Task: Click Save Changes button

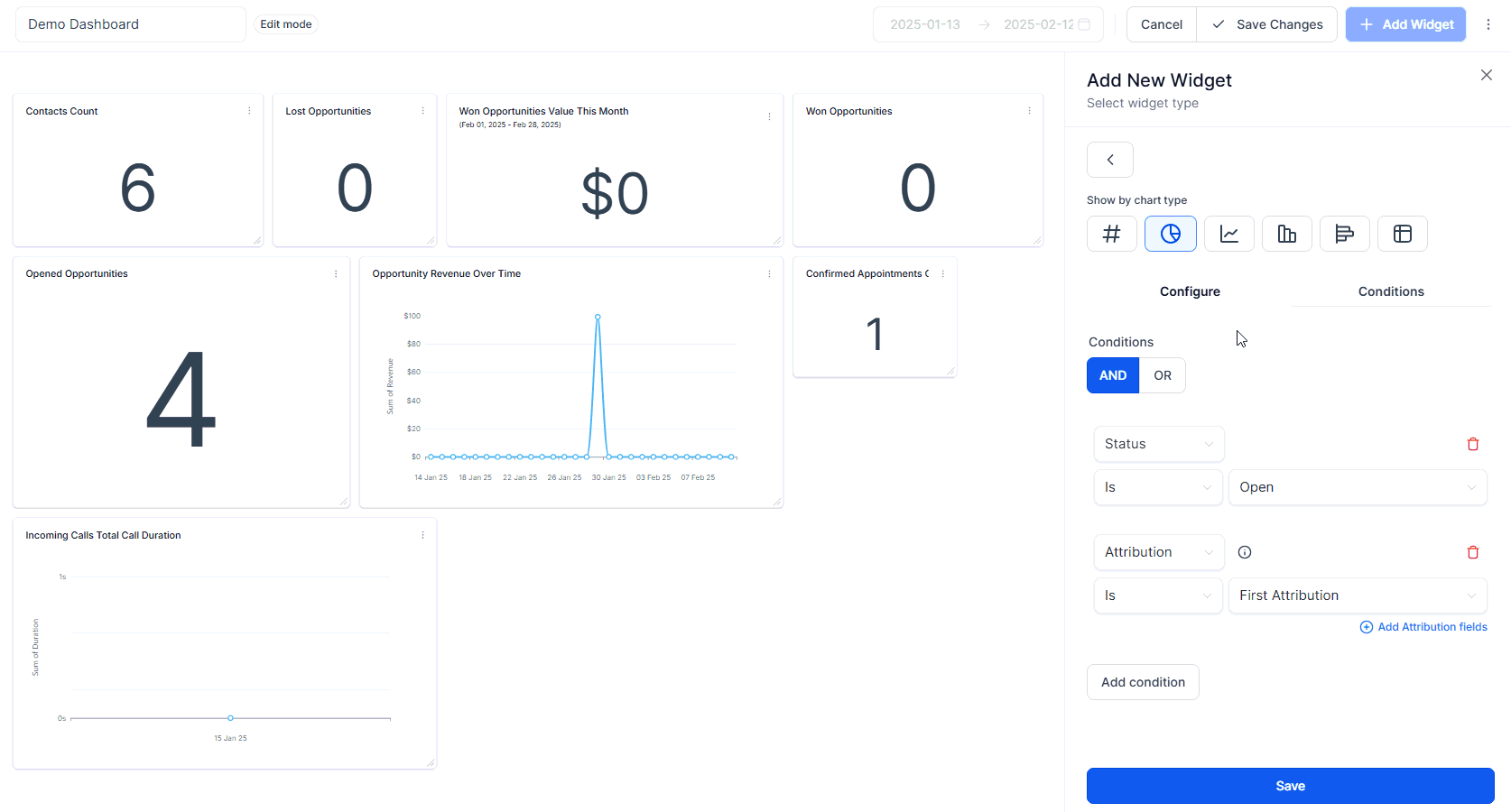Action: coord(1267,24)
